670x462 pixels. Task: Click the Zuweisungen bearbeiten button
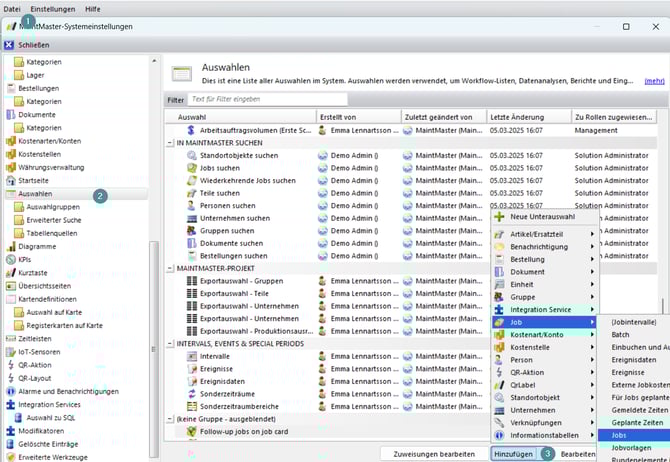coord(434,453)
